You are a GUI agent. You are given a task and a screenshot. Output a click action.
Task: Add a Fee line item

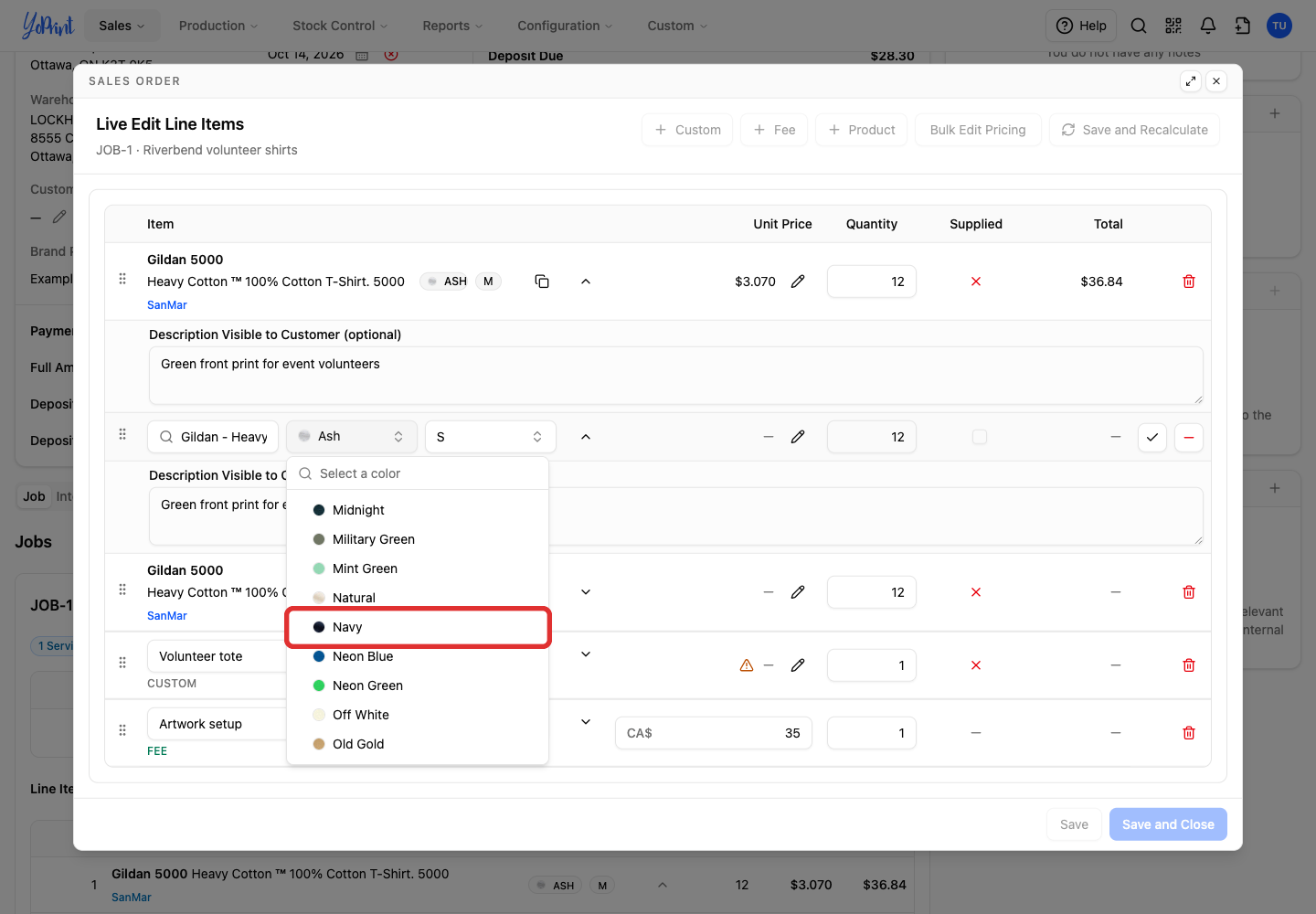774,130
